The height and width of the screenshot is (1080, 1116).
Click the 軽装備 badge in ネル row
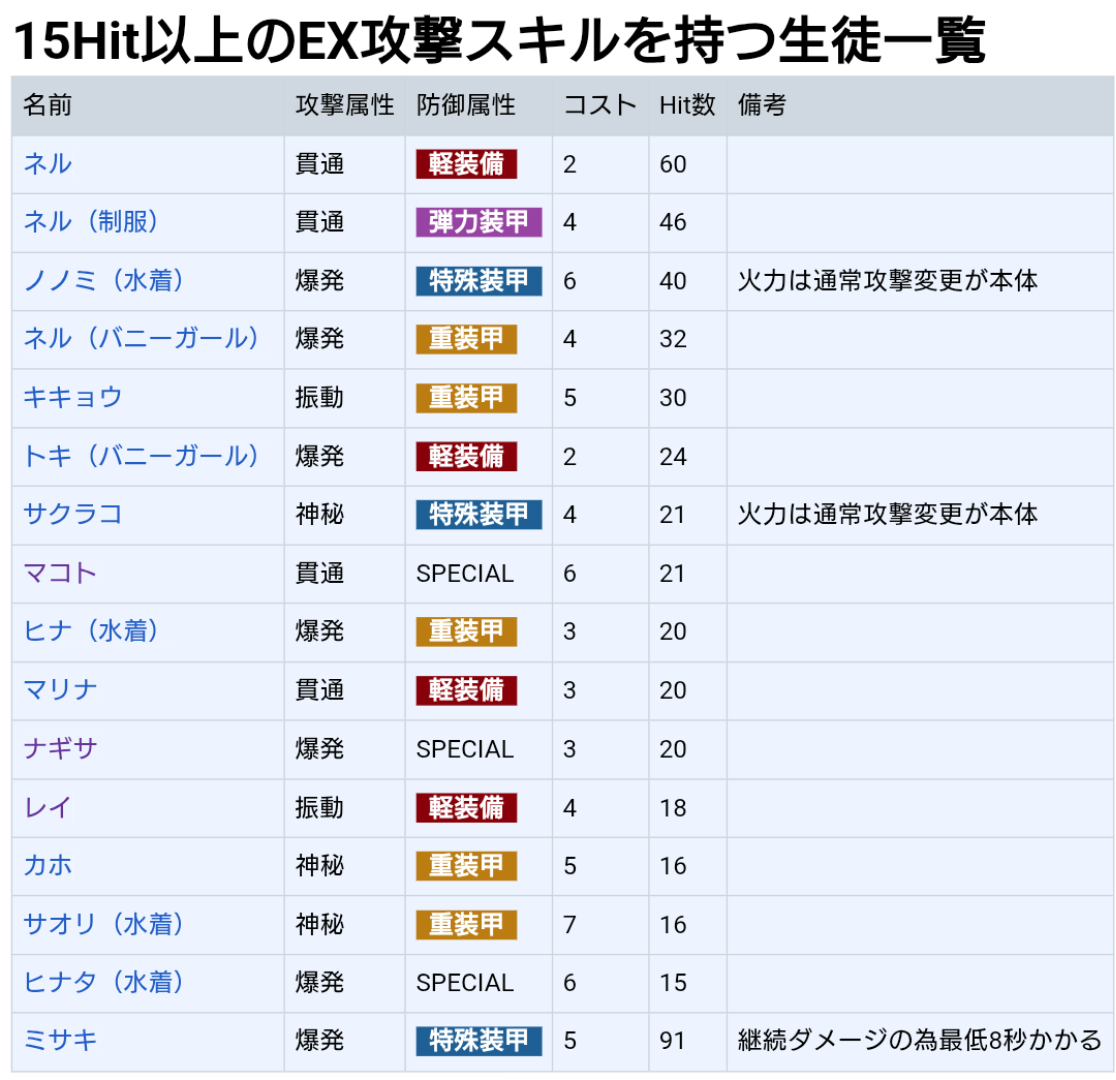[x=466, y=164]
